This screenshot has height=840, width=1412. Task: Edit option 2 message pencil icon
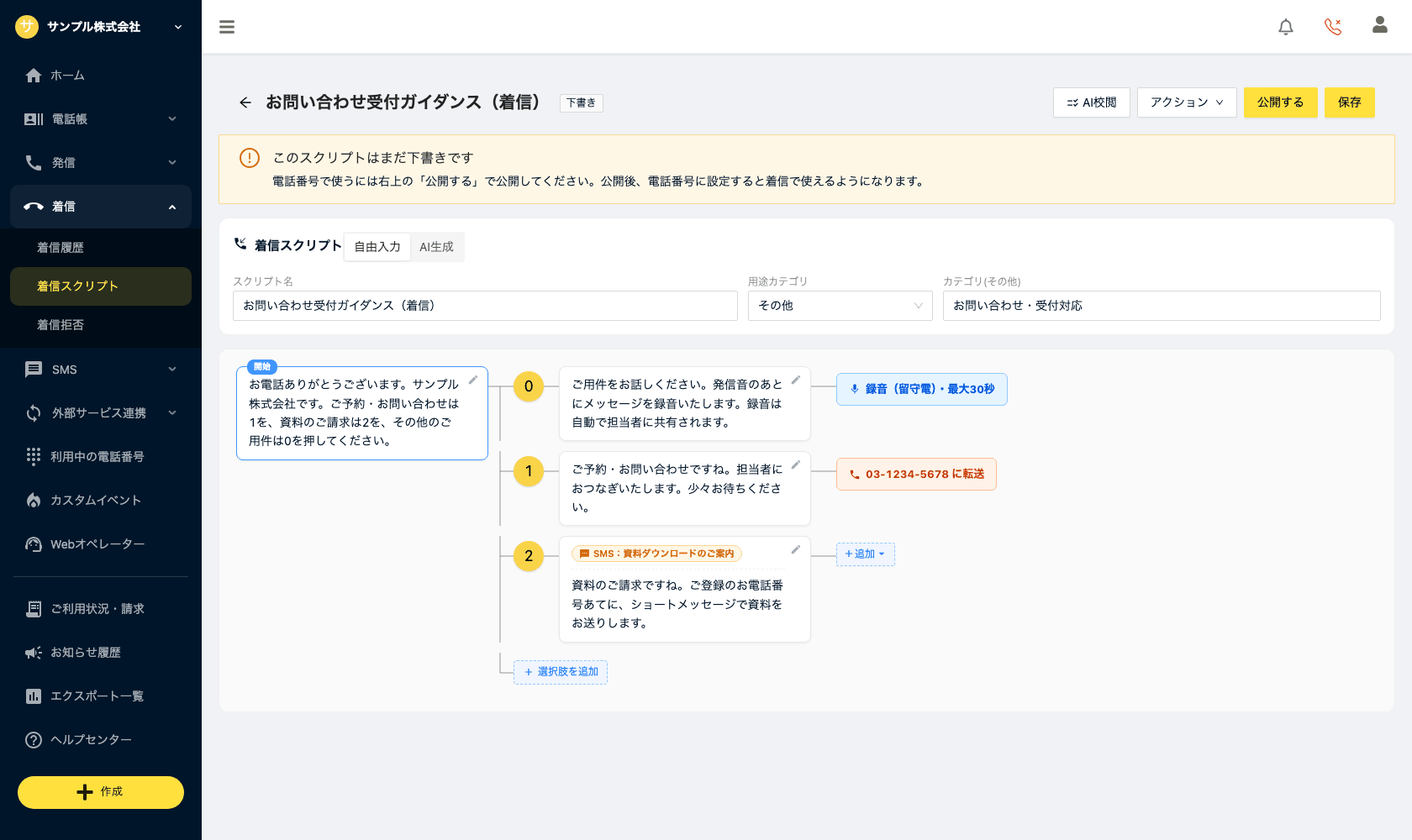796,550
